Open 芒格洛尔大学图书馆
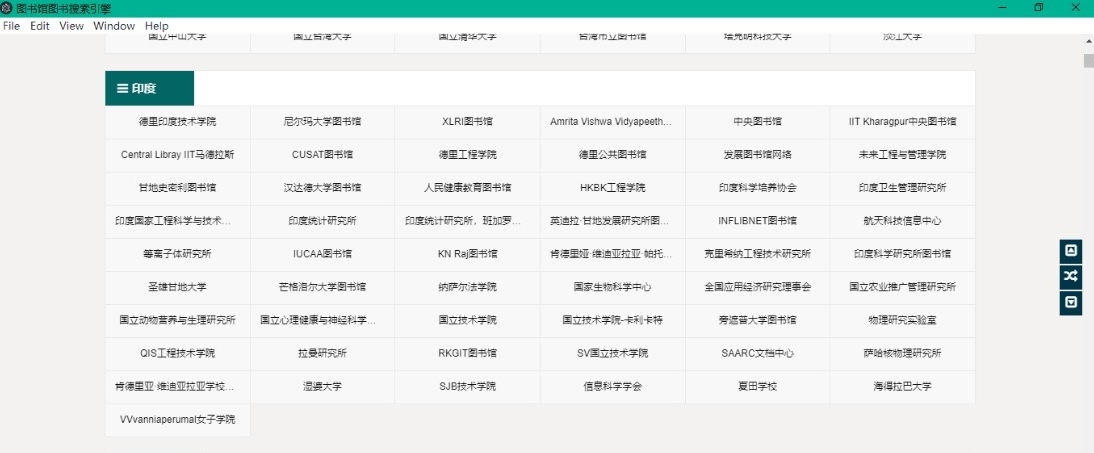Screen dimensions: 1094x453 [322, 287]
